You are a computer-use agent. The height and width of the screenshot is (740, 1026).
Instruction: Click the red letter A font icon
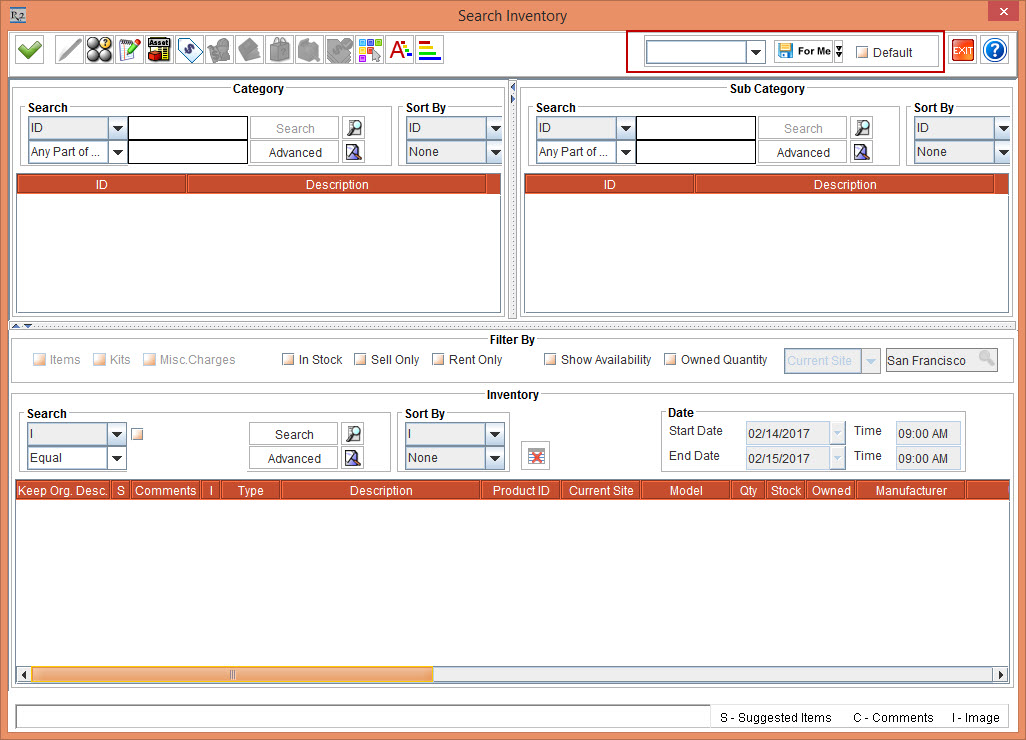400,50
